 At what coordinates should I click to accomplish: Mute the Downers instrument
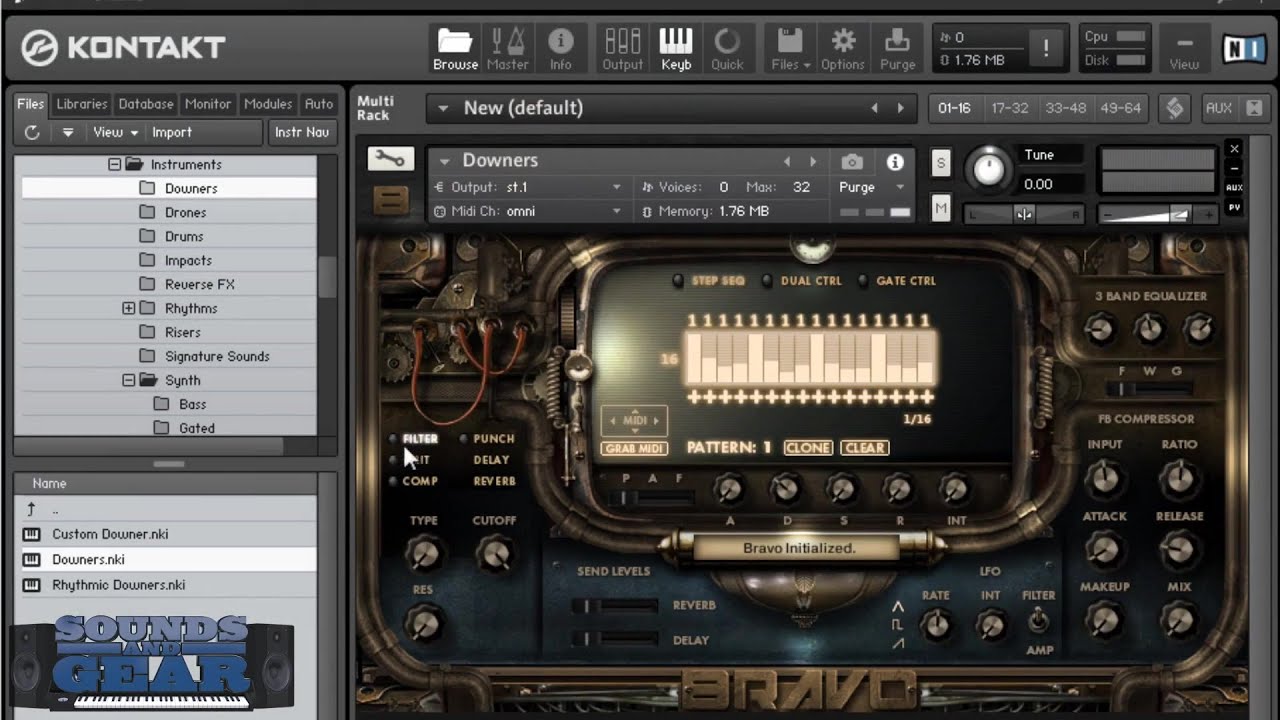click(941, 208)
